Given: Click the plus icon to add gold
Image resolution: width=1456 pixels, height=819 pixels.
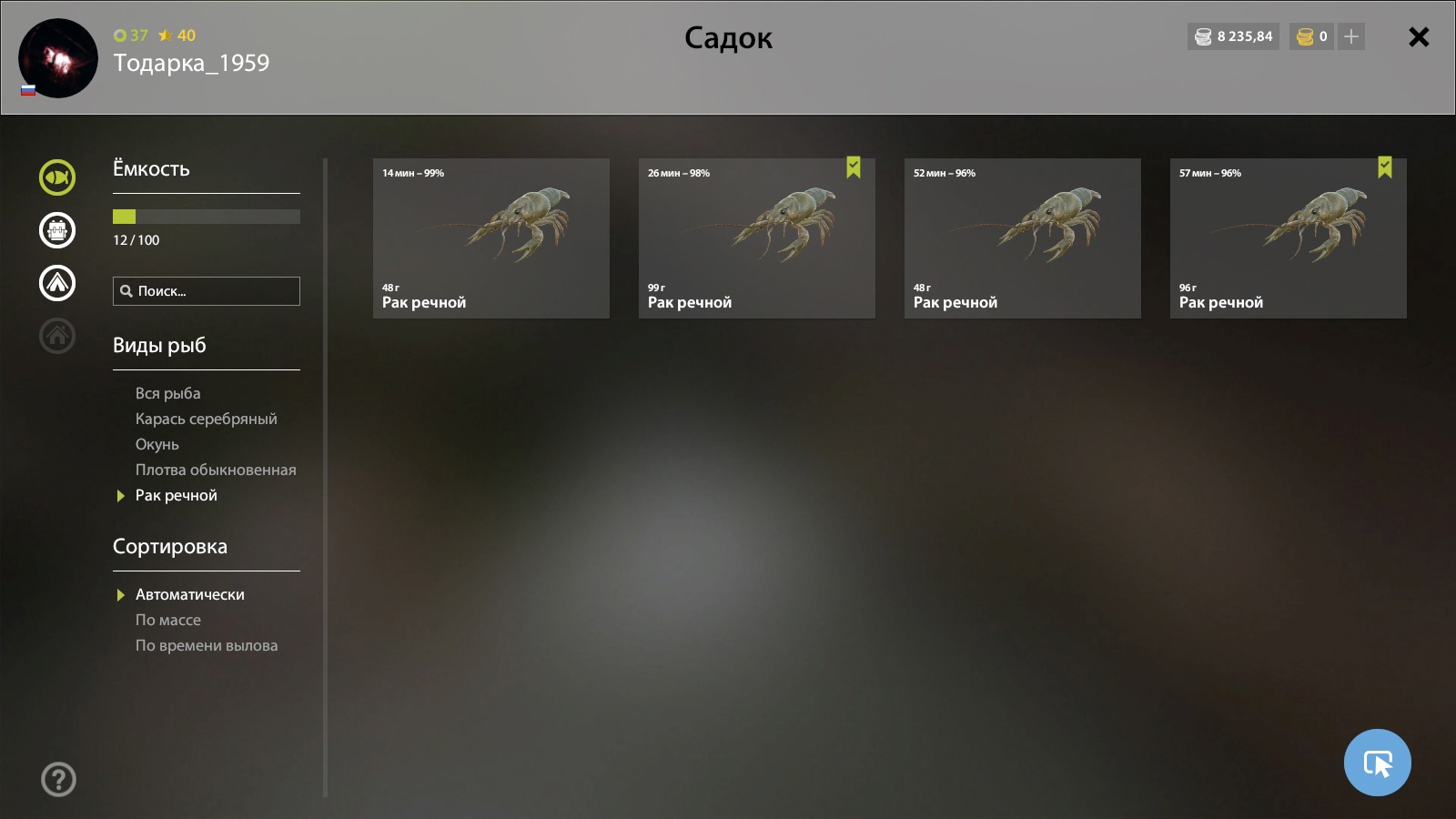Looking at the screenshot, I should point(1351,36).
